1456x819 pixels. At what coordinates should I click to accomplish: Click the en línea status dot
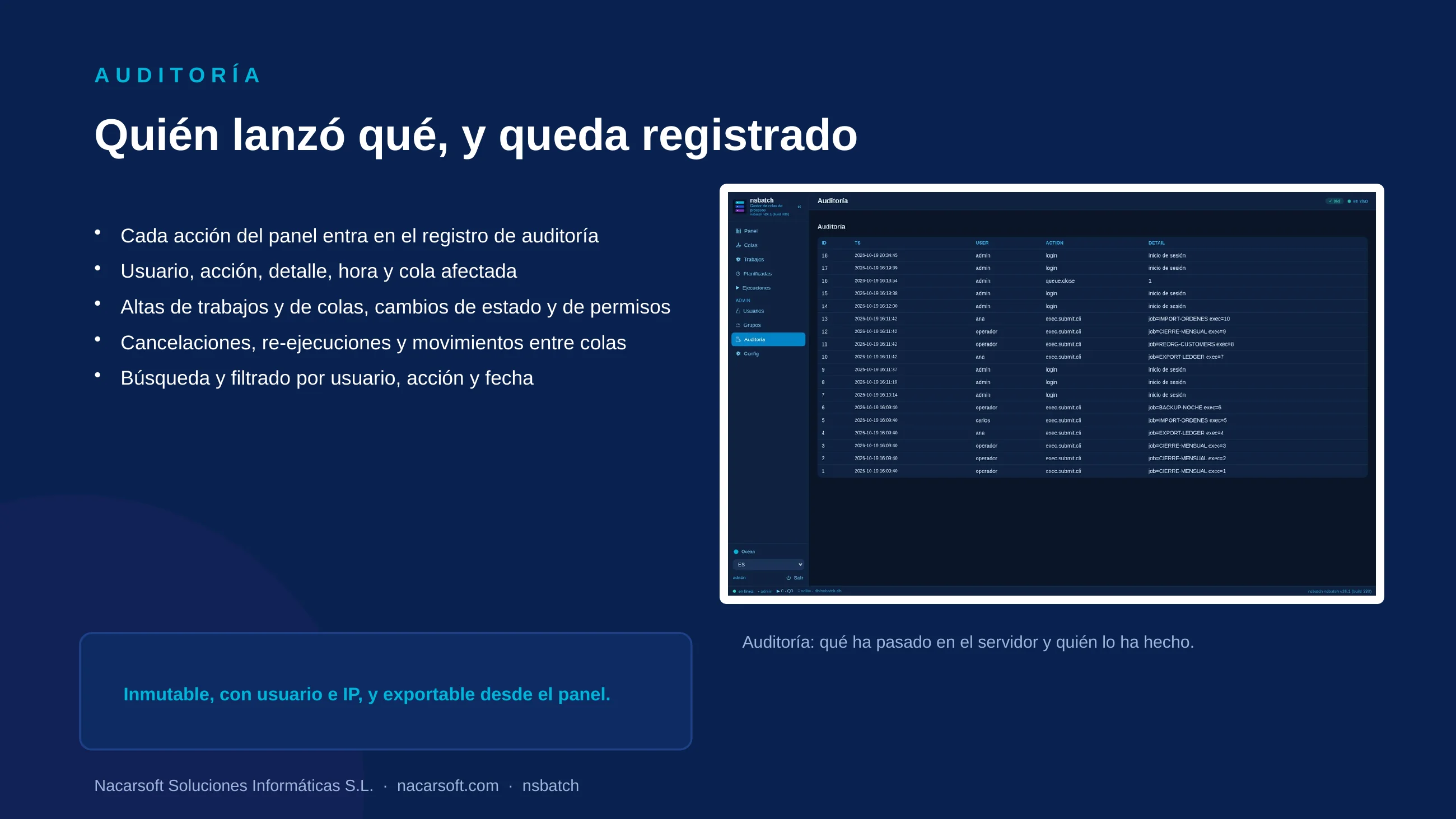click(x=734, y=591)
